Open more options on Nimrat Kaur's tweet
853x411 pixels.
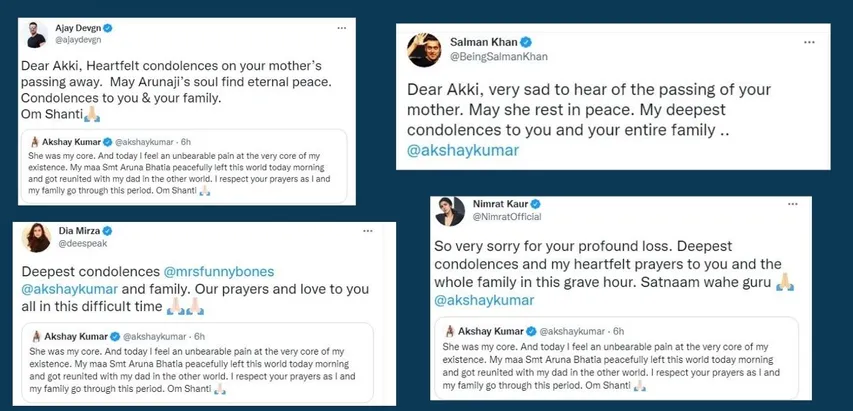[x=793, y=204]
